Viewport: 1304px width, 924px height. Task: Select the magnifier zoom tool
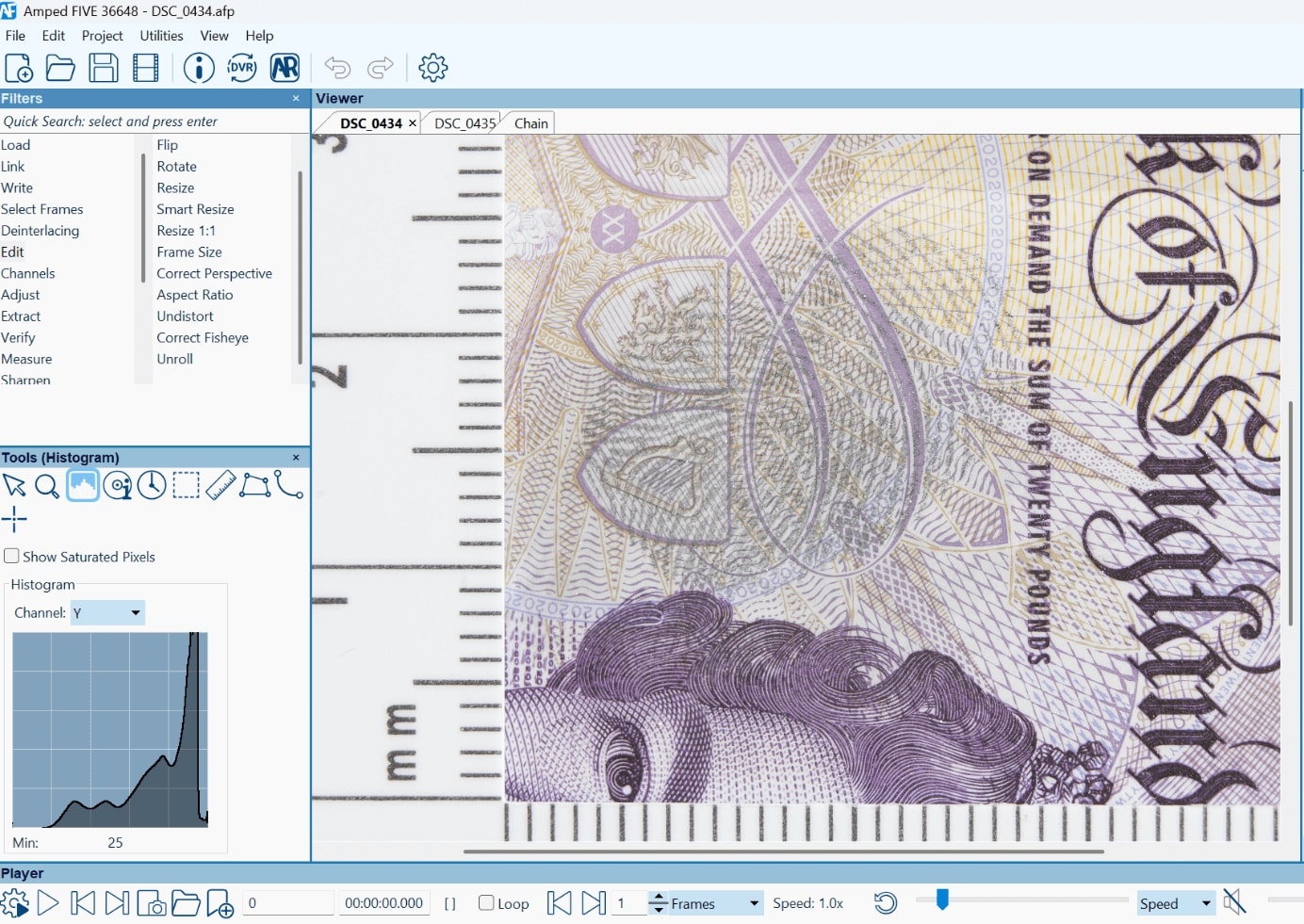(46, 486)
